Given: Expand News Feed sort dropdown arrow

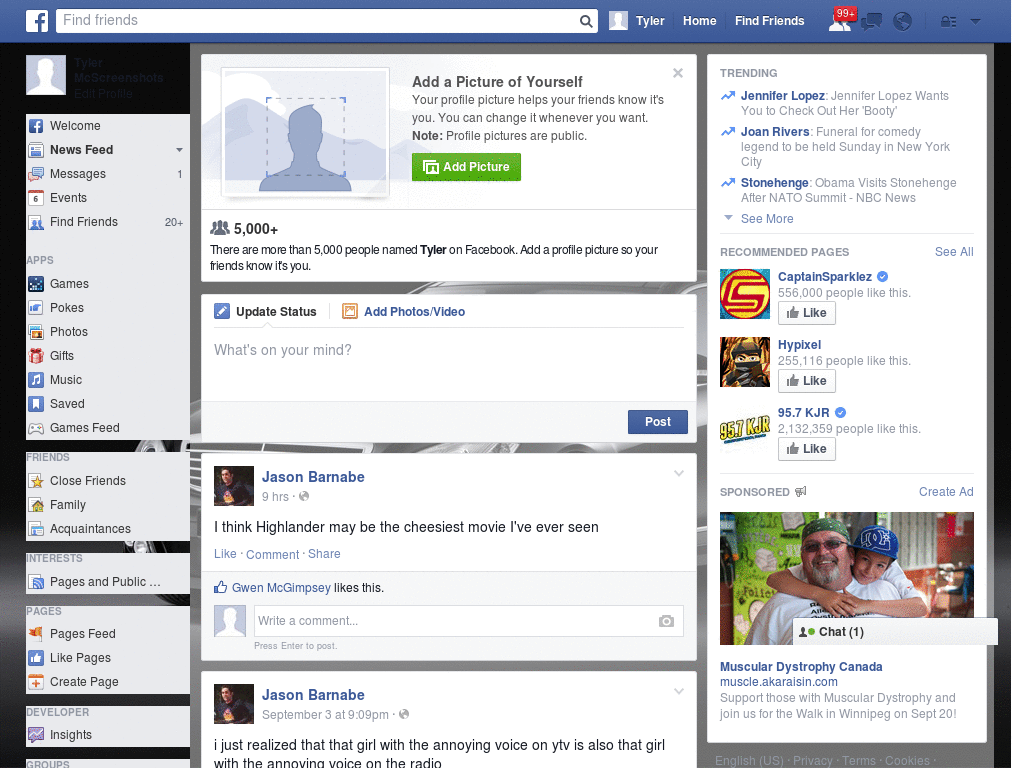Looking at the screenshot, I should click(x=179, y=150).
